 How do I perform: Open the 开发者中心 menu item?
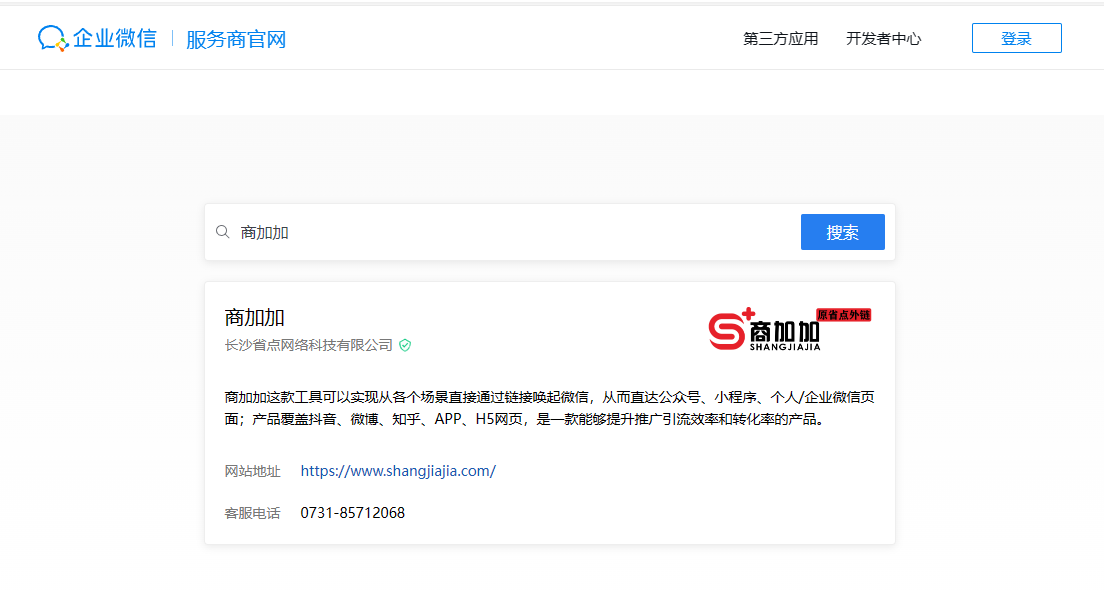(x=884, y=39)
